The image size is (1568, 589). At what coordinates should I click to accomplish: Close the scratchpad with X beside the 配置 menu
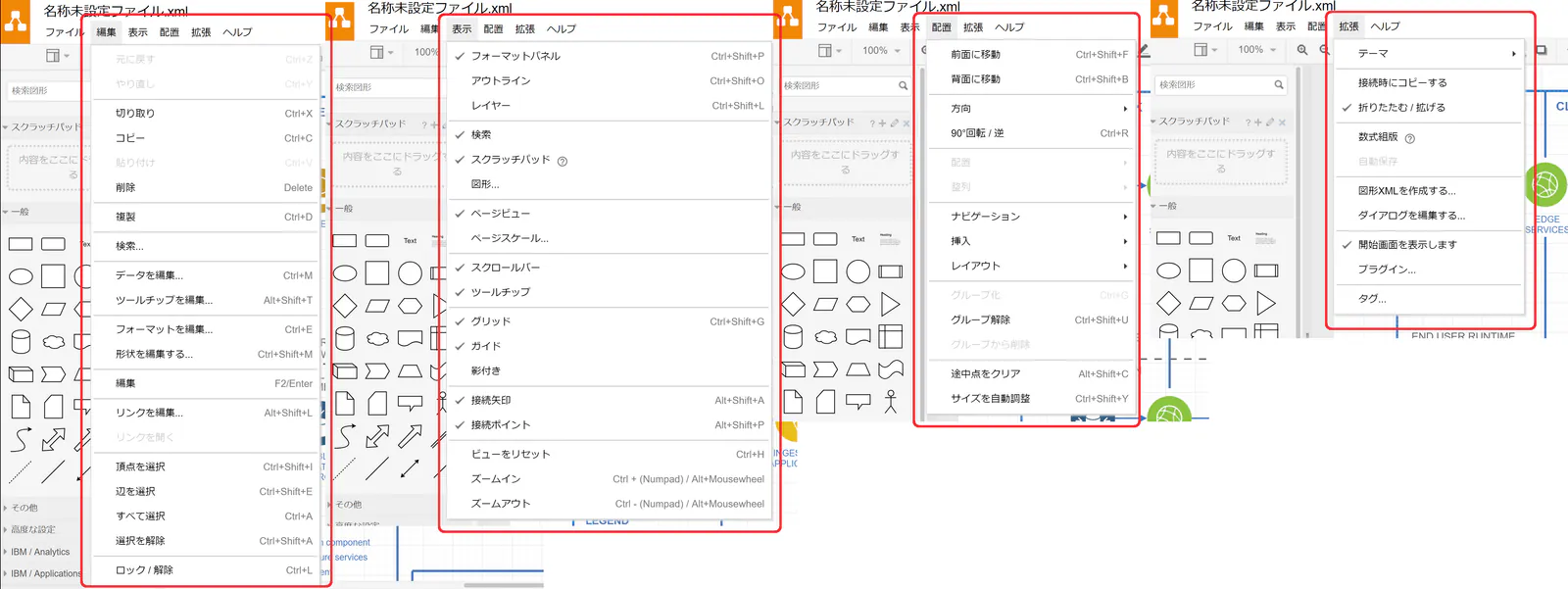point(906,123)
